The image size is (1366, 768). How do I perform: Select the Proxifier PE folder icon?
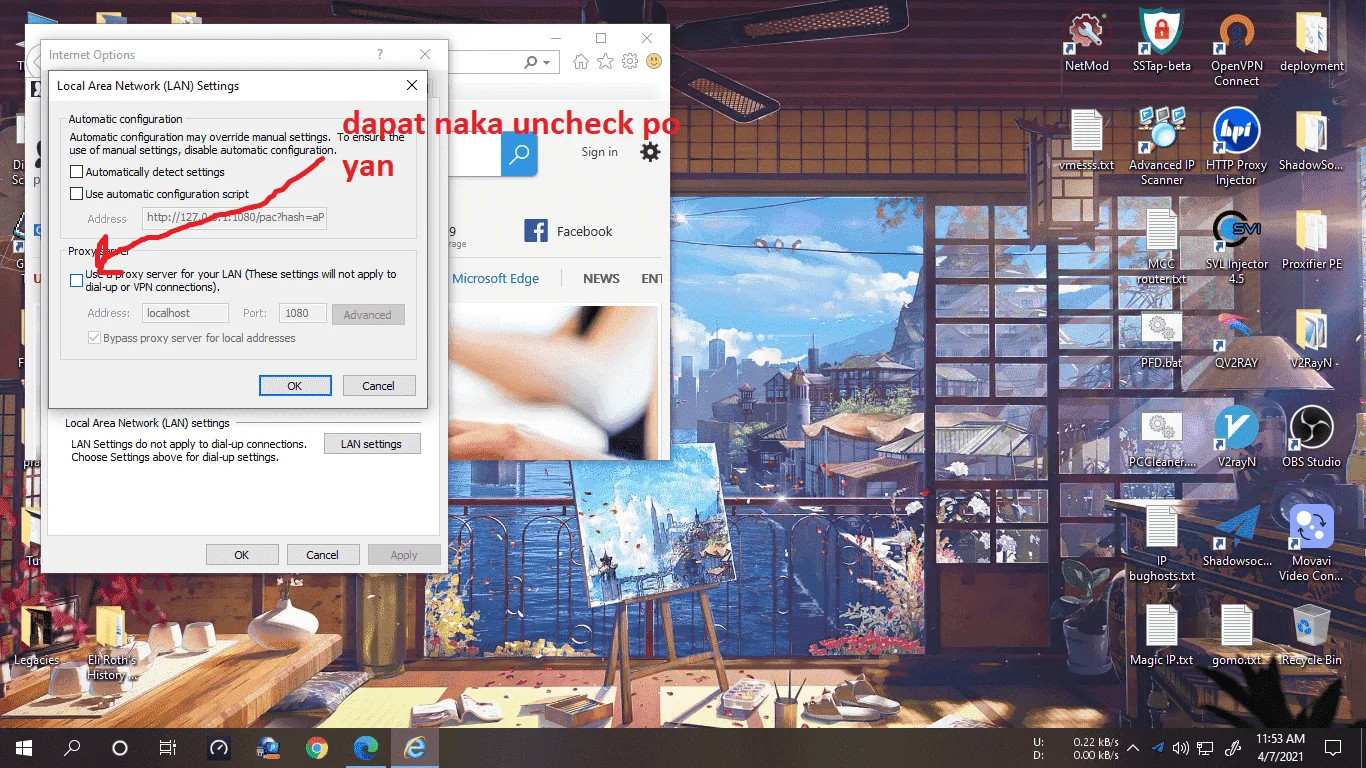pos(1311,241)
